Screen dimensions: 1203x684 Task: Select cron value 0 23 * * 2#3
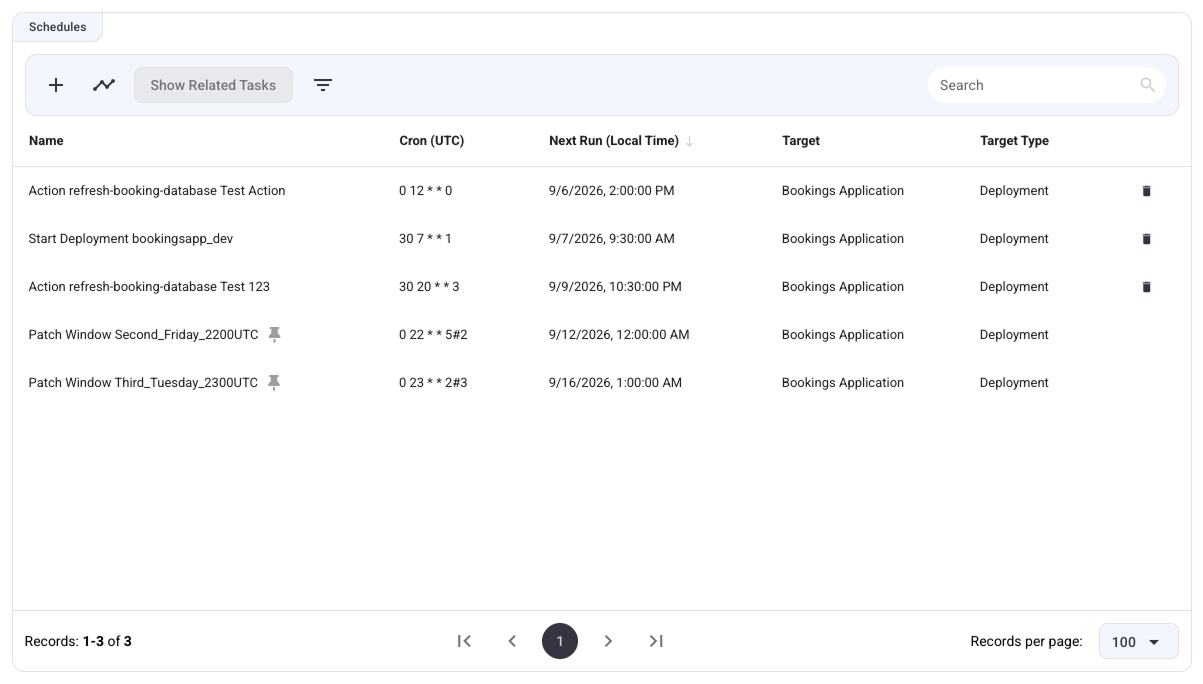(x=433, y=383)
